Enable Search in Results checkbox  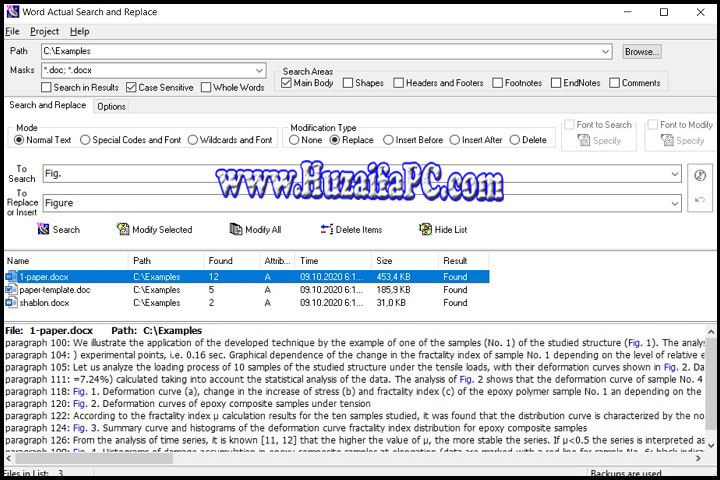46,87
